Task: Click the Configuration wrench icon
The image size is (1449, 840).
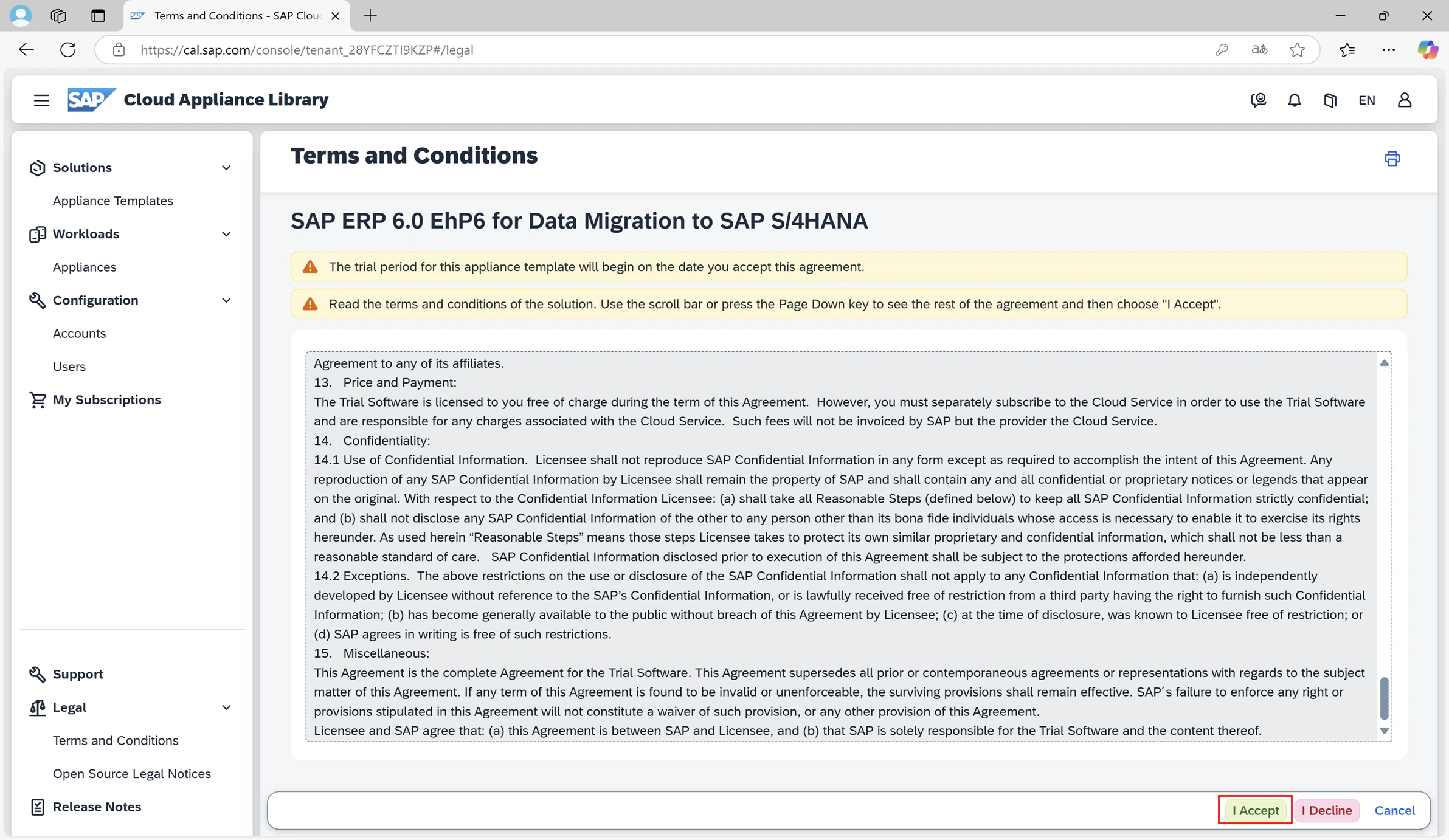Action: (38, 300)
